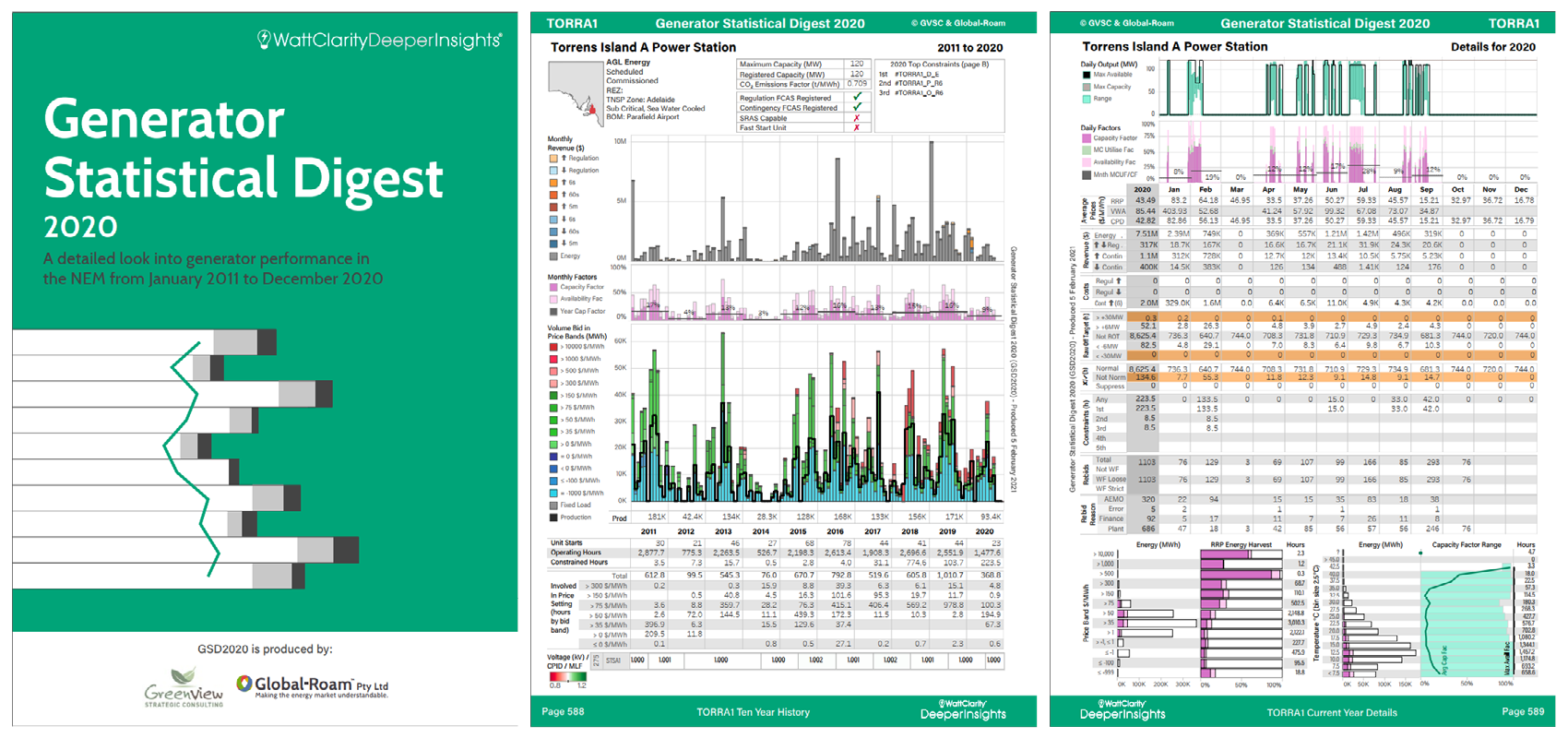Click the Availability Fac swatch under Monthly Factors
1568x738 pixels.
click(553, 299)
